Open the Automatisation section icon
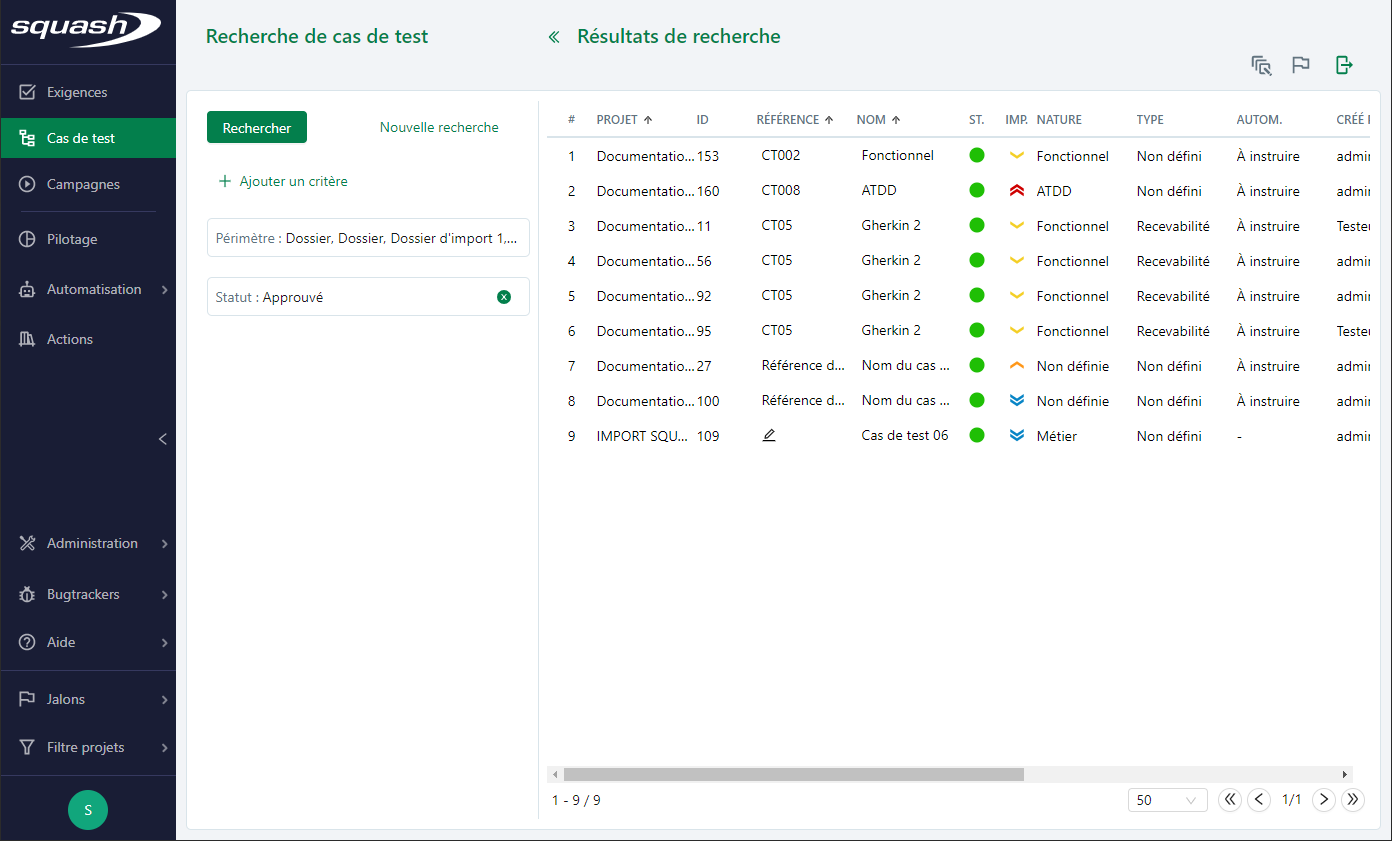Viewport: 1392px width, 841px height. pos(25,288)
